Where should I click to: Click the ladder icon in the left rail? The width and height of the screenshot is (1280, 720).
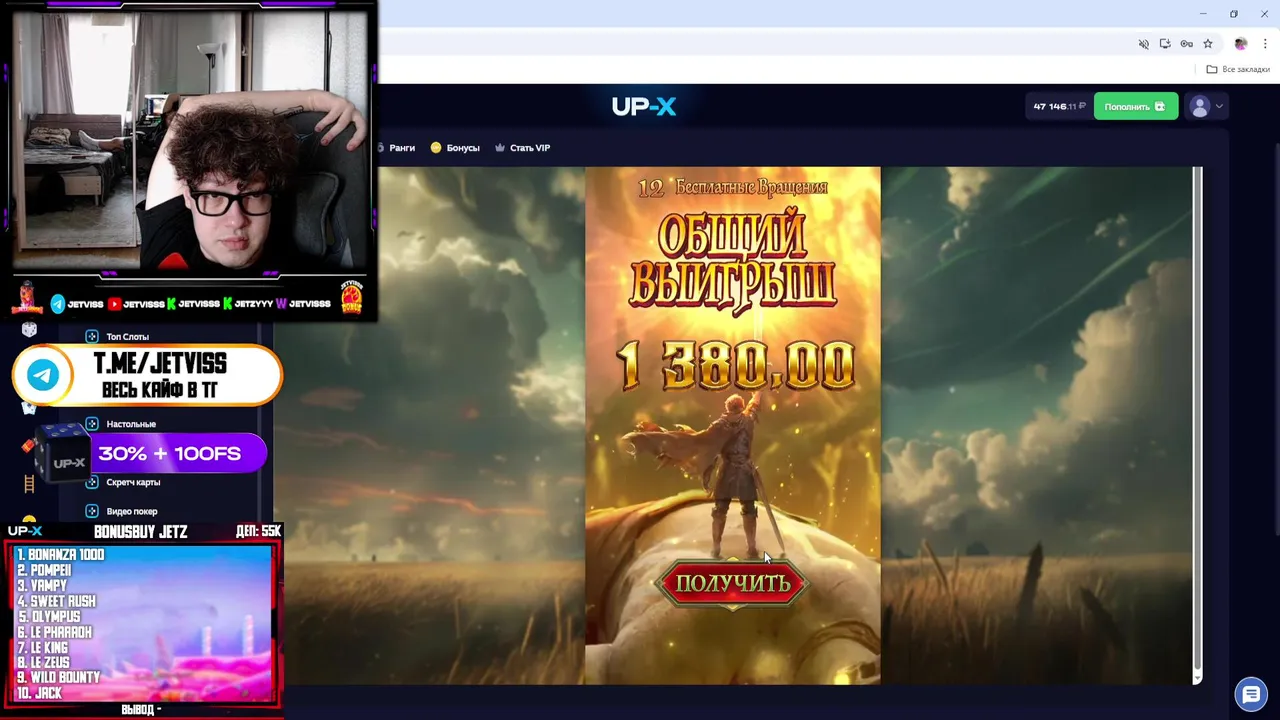pyautogui.click(x=29, y=484)
